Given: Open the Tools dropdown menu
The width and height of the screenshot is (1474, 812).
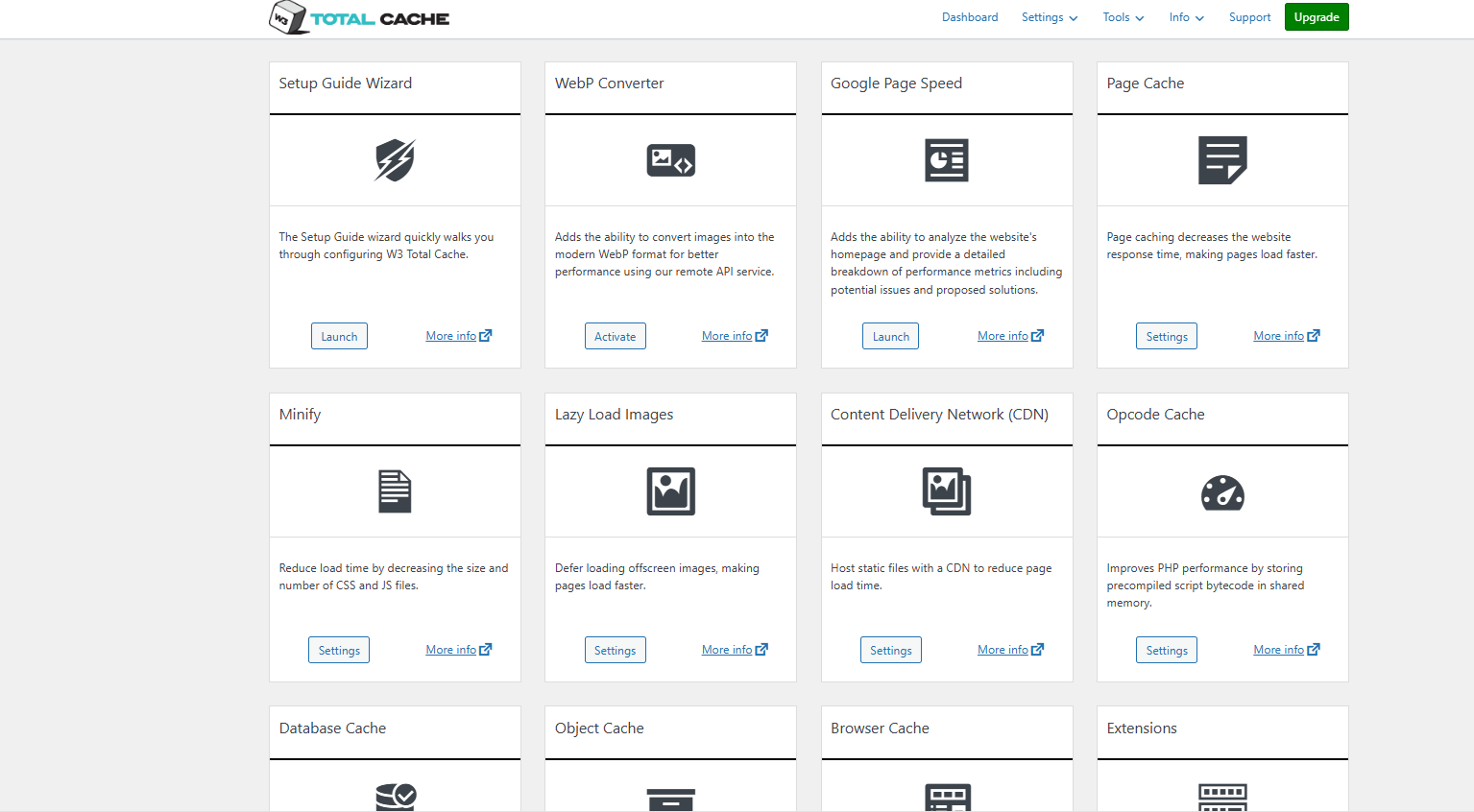Looking at the screenshot, I should [1123, 17].
